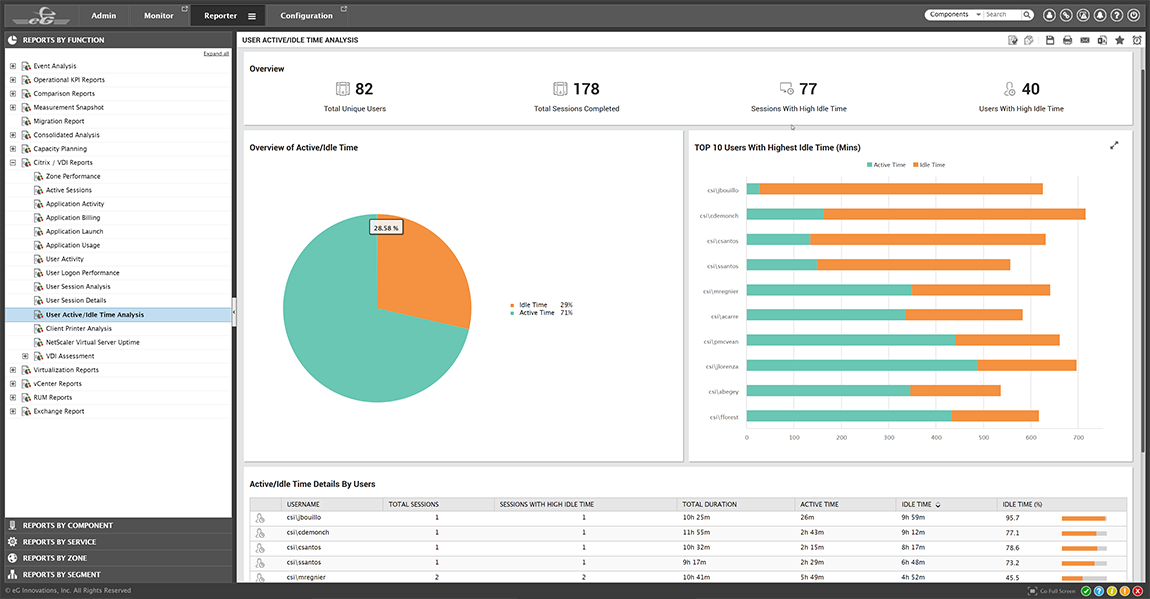The image size is (1150, 599).
Task: Mark the report as a favorite
Action: (x=1119, y=40)
